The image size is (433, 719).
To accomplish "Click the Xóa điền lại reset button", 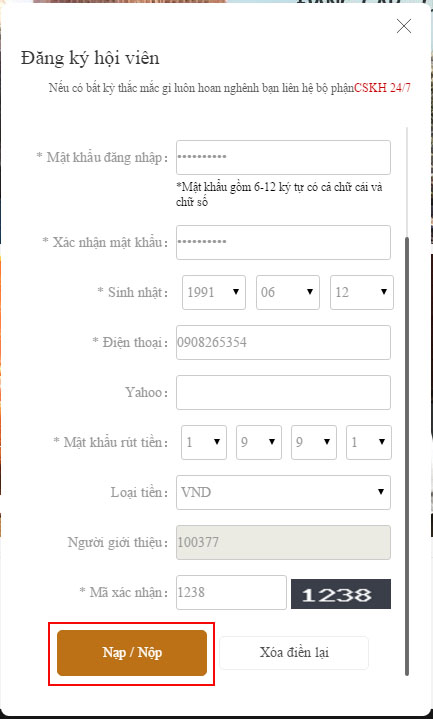I will [x=294, y=653].
